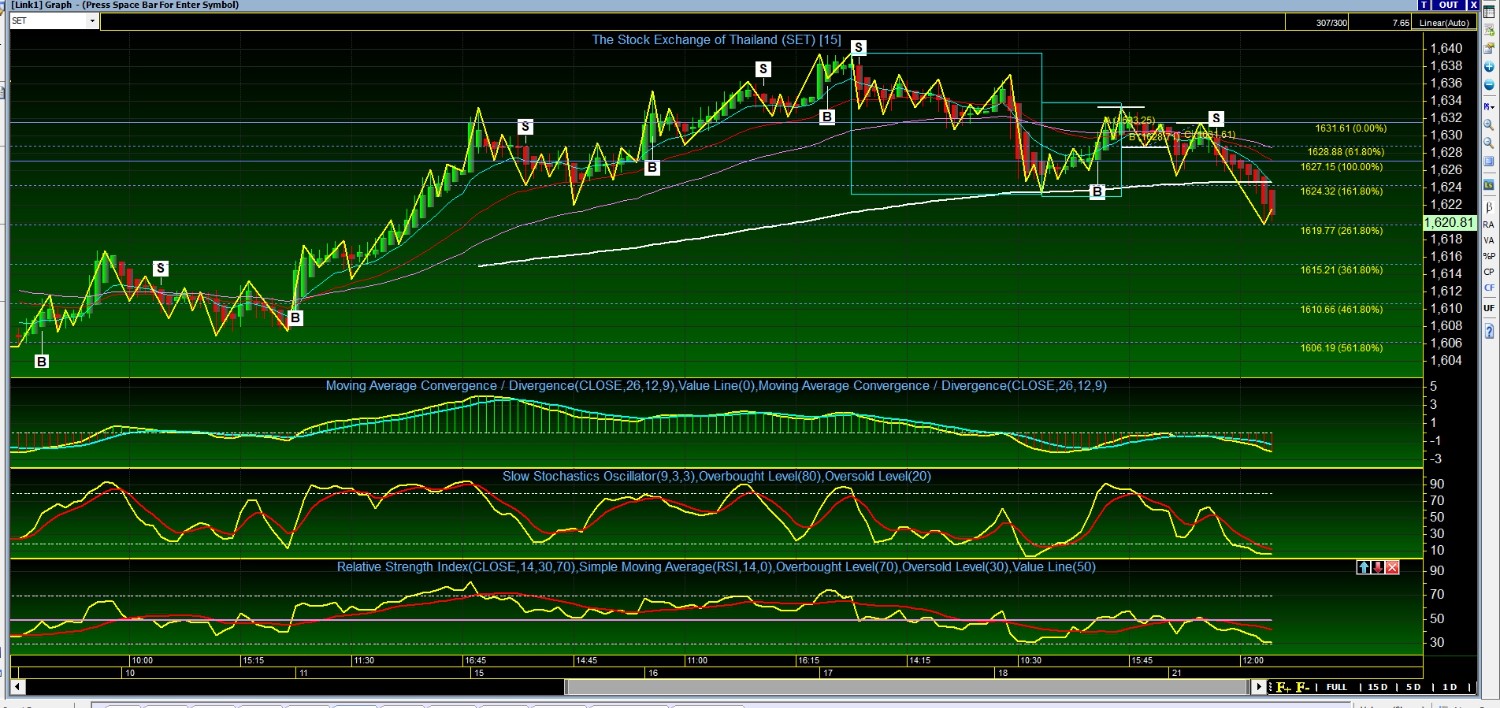The width and height of the screenshot is (1500, 708).
Task: Move the RSI panel up with the blue arrow
Action: click(x=1363, y=567)
